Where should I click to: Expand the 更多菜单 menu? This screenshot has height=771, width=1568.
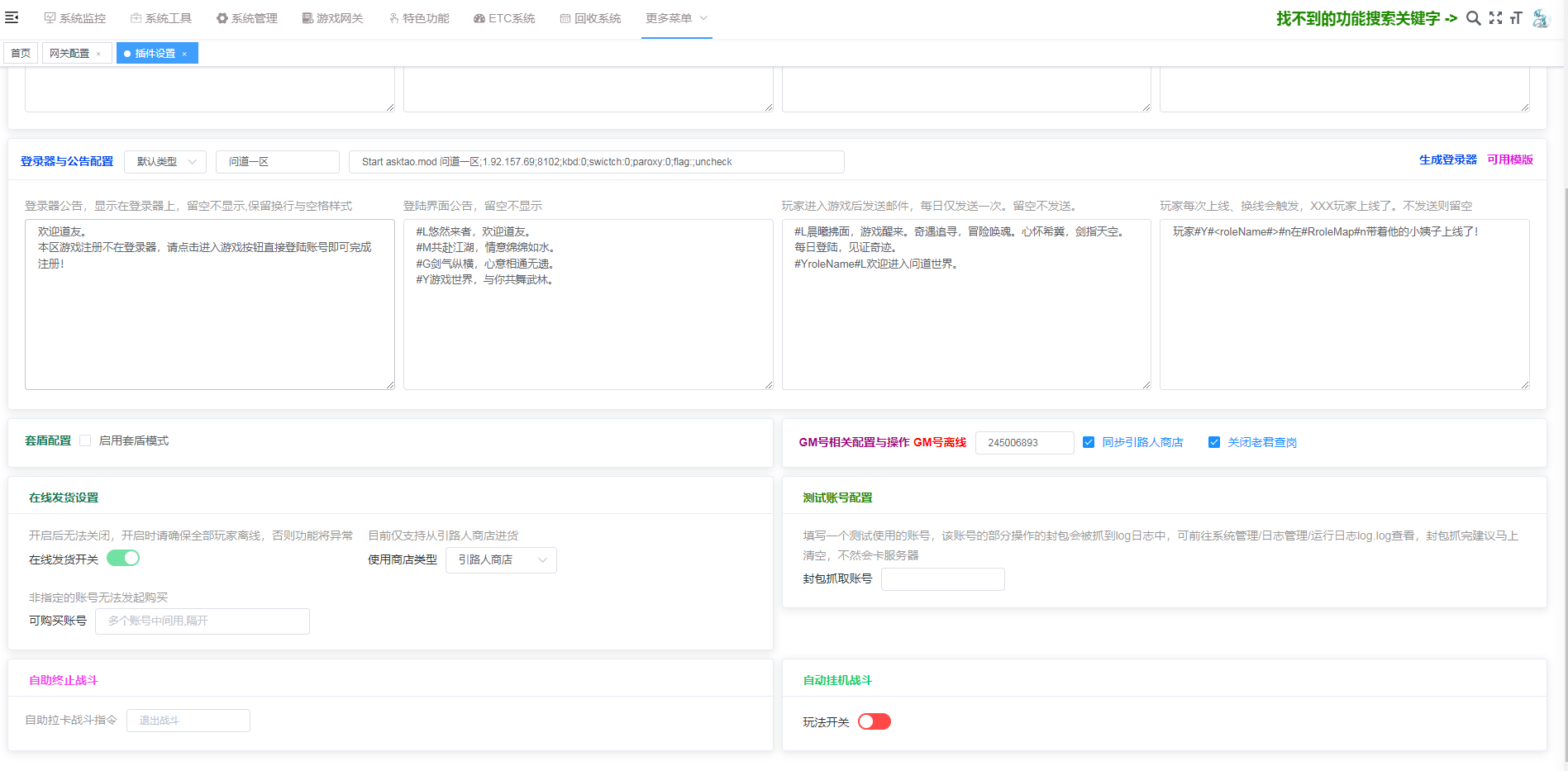[x=676, y=18]
